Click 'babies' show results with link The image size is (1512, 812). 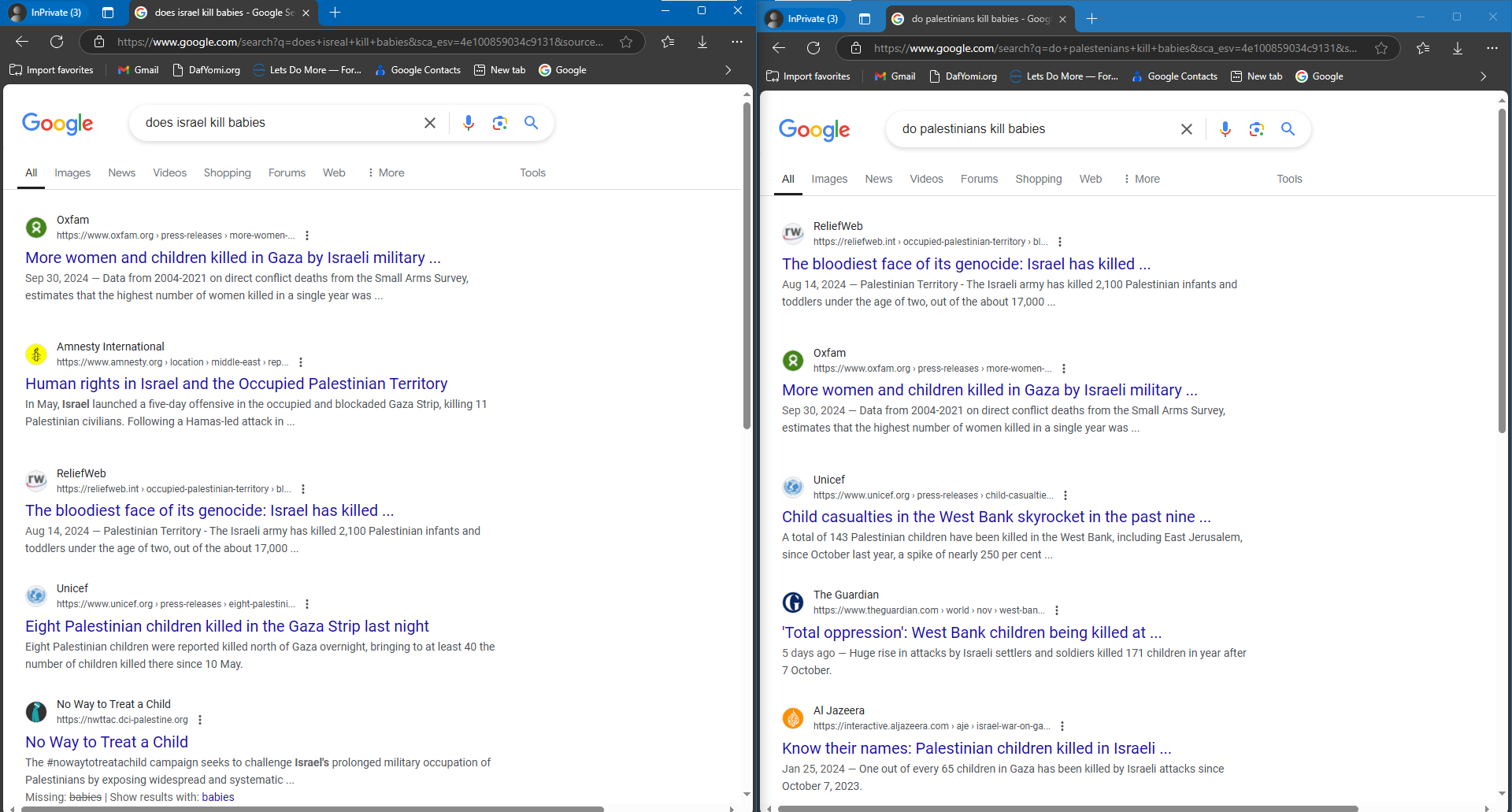pos(218,797)
